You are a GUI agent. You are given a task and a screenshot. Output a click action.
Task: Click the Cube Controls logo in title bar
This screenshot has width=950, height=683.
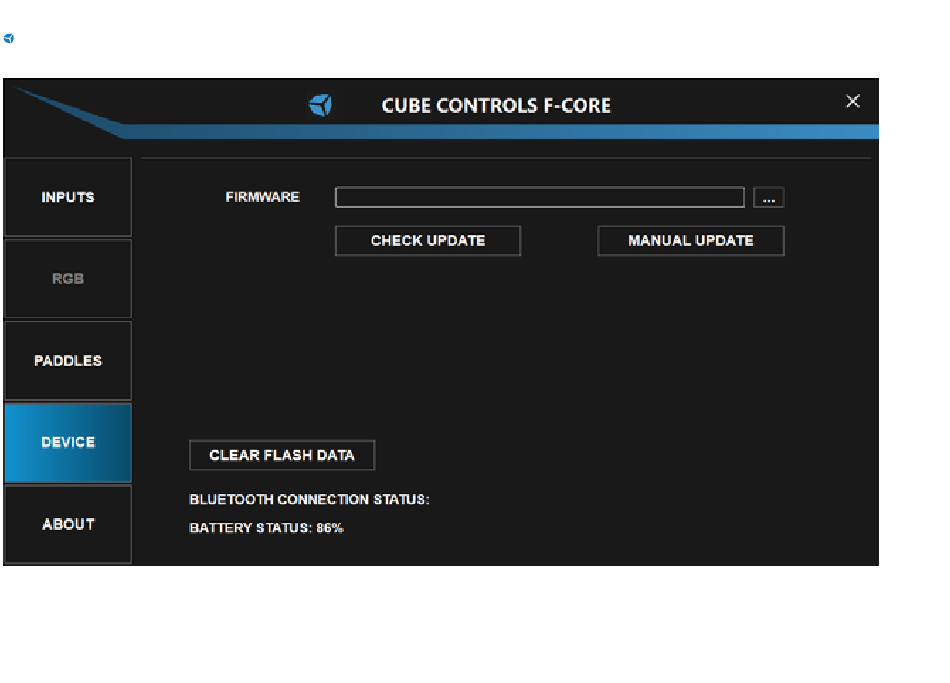321,105
